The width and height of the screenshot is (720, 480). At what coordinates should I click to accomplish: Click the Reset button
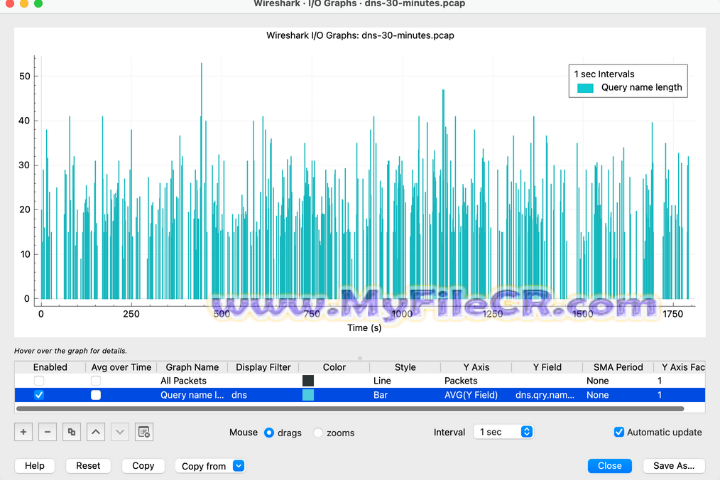(x=88, y=466)
